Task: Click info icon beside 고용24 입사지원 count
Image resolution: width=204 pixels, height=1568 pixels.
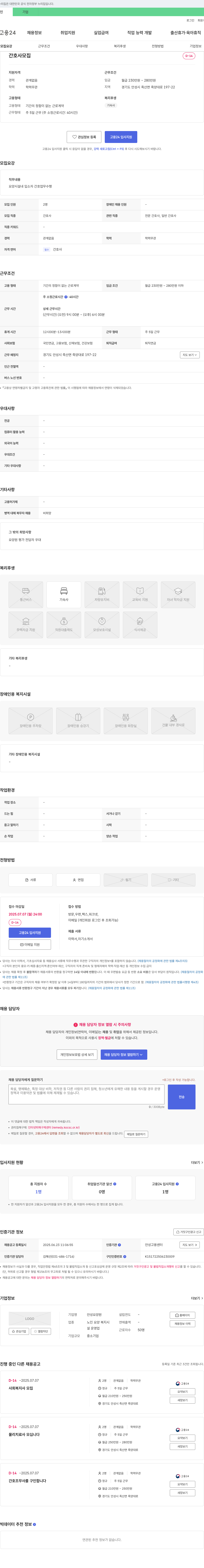Action: pyautogui.click(x=177, y=1184)
